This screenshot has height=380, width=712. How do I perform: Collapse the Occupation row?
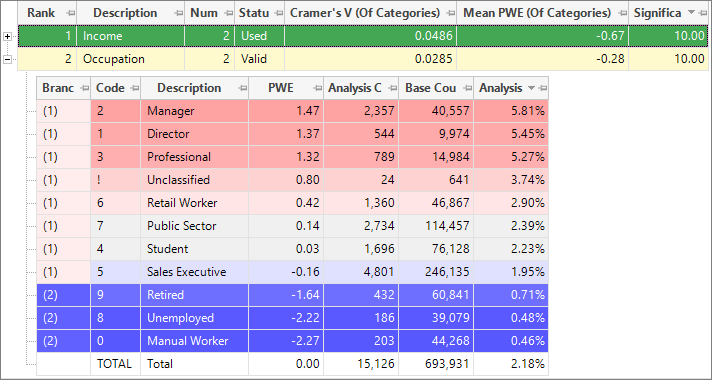tap(7, 59)
